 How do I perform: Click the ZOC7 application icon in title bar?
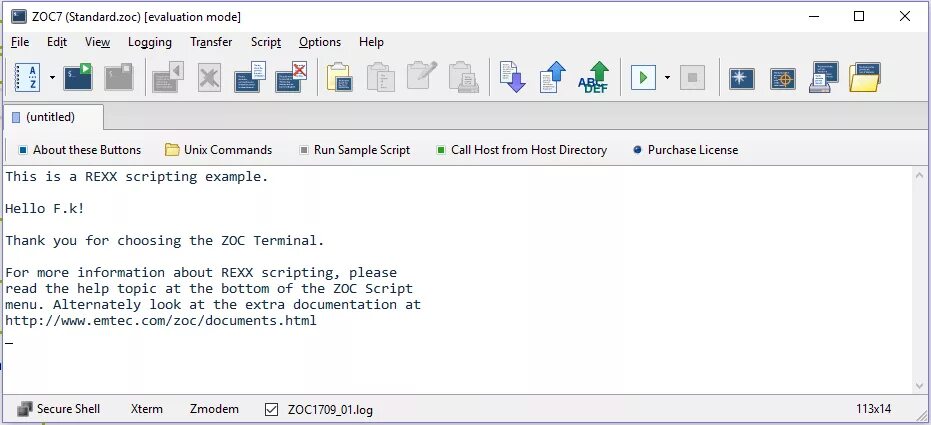(18, 17)
